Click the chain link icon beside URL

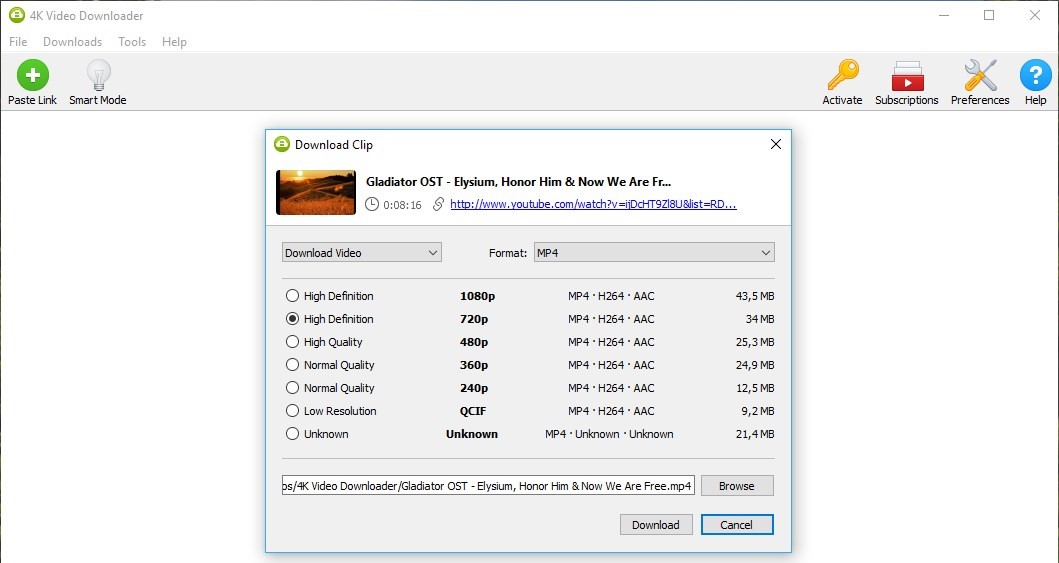coord(438,204)
